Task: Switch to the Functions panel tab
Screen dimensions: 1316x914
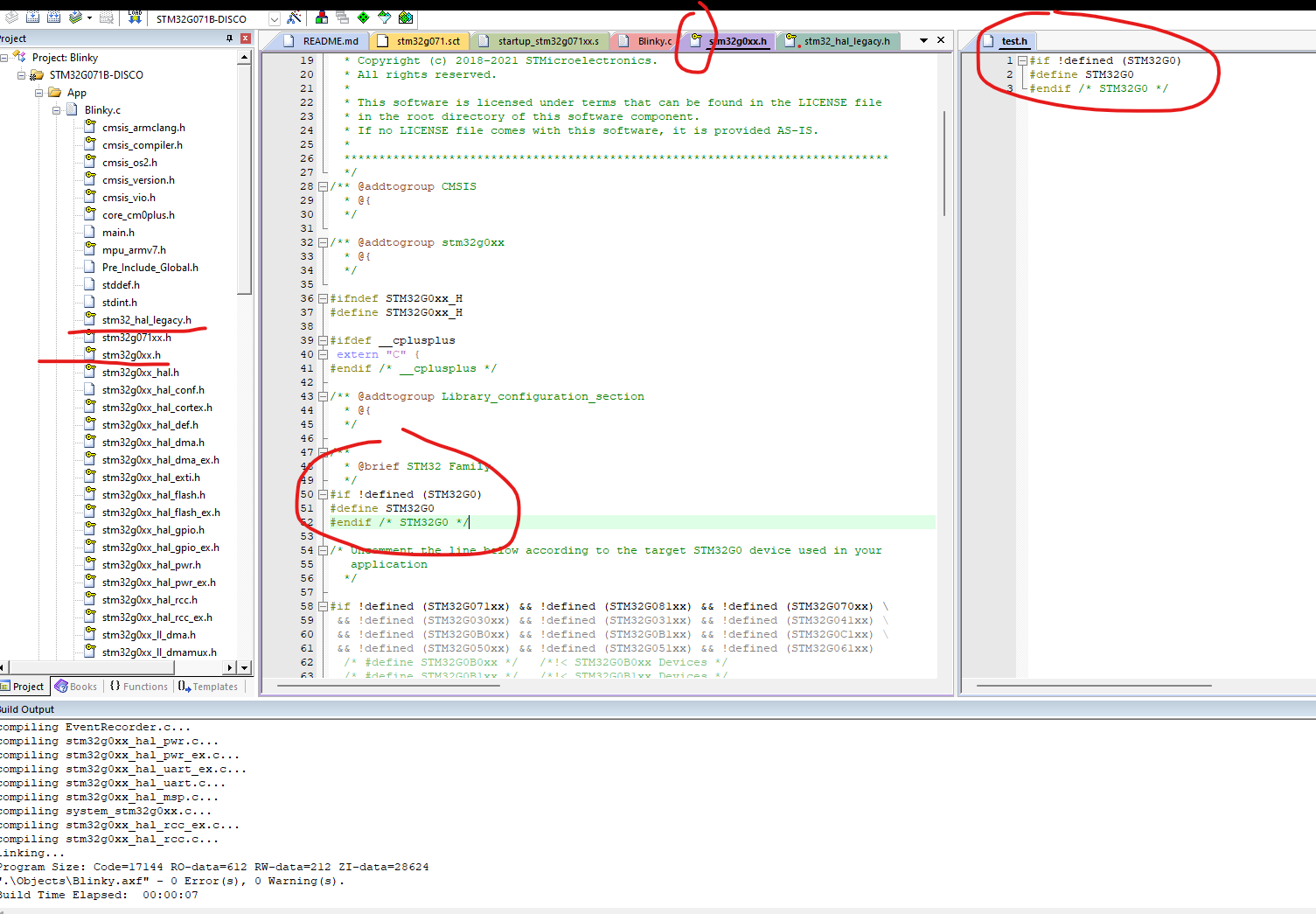Action: pyautogui.click(x=139, y=687)
